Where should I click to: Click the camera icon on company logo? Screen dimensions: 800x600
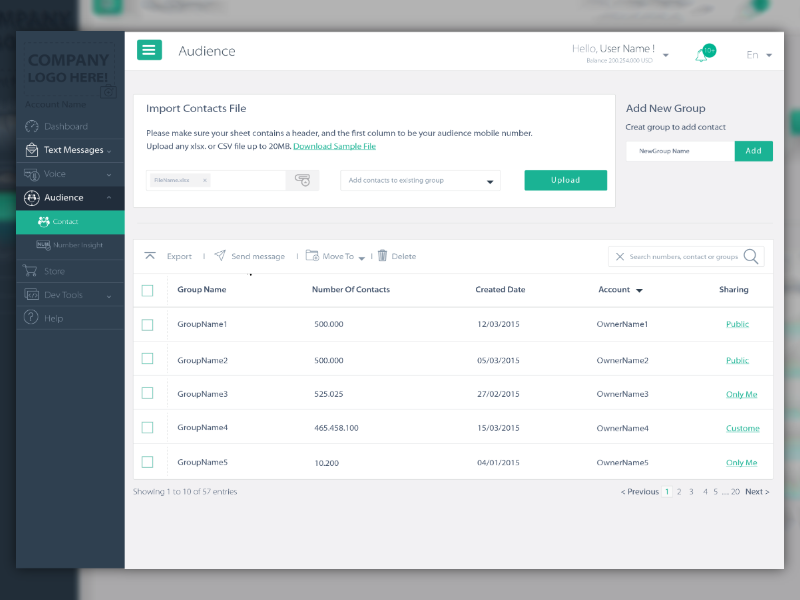(x=108, y=92)
